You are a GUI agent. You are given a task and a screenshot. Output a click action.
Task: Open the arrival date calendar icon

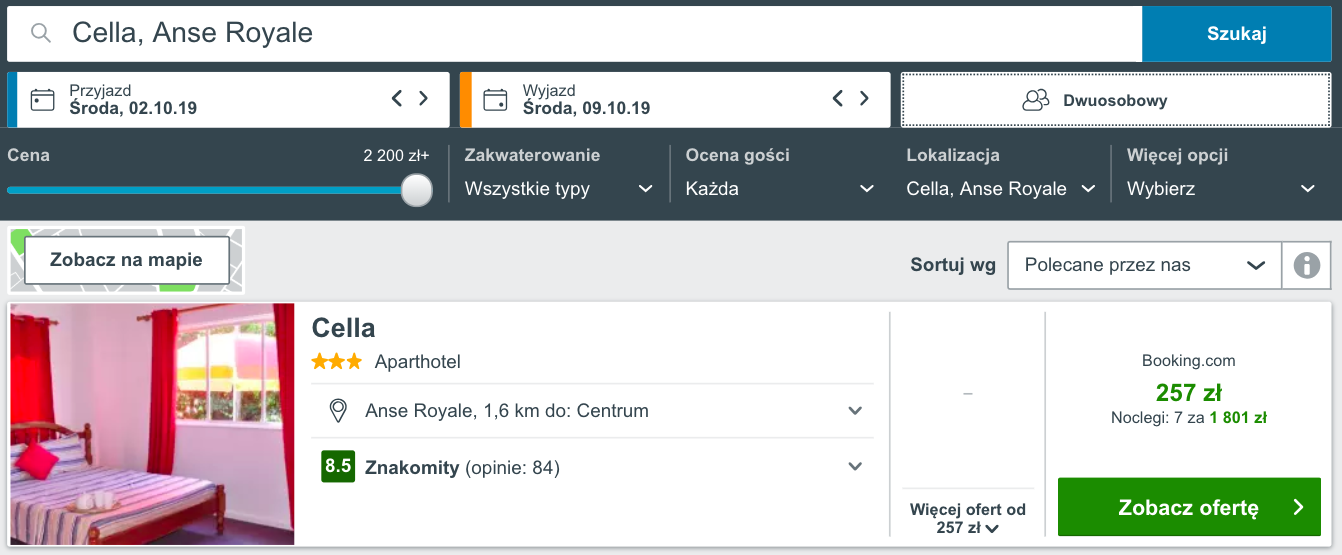42,99
